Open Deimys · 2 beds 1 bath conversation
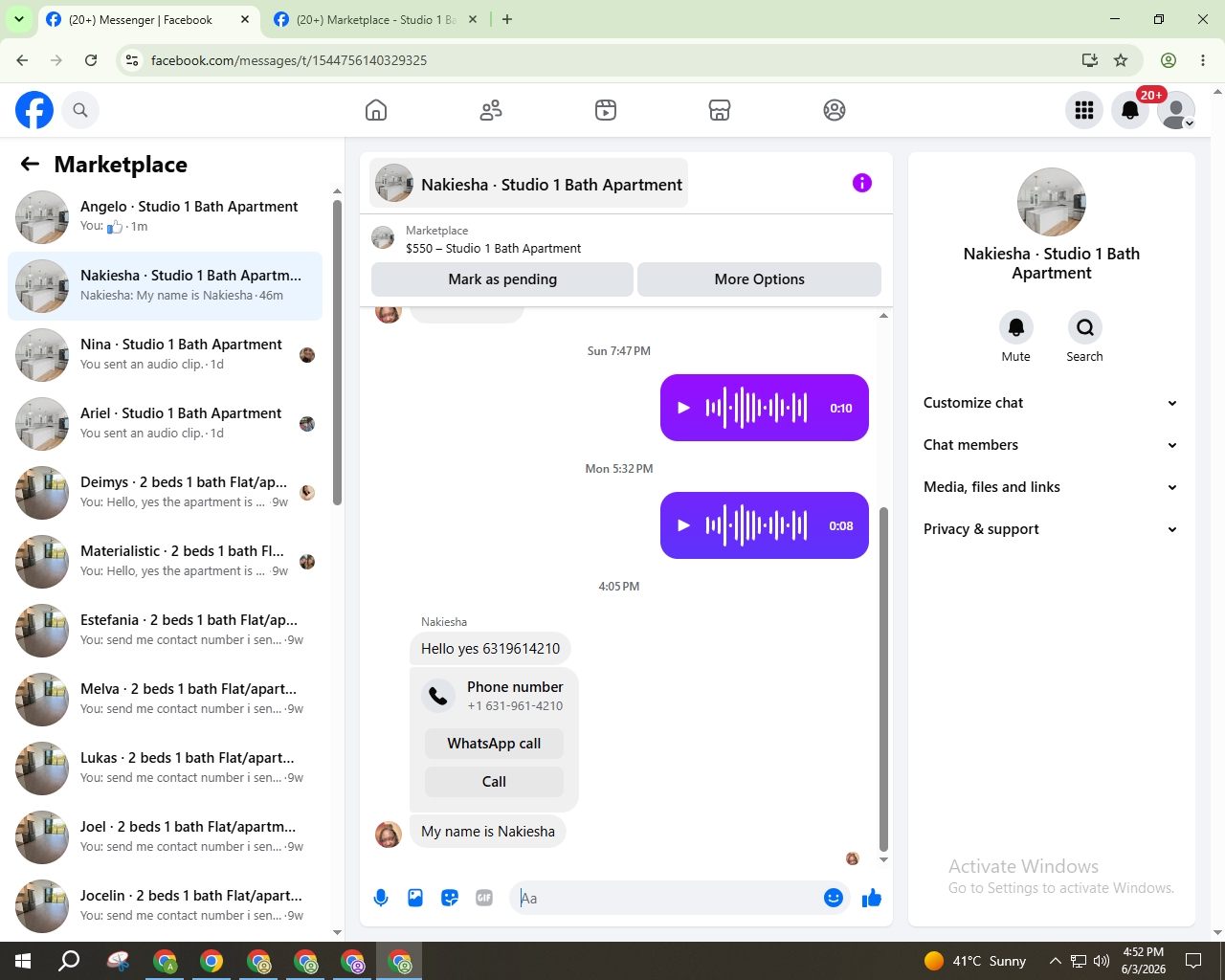The image size is (1225, 980). [166, 493]
